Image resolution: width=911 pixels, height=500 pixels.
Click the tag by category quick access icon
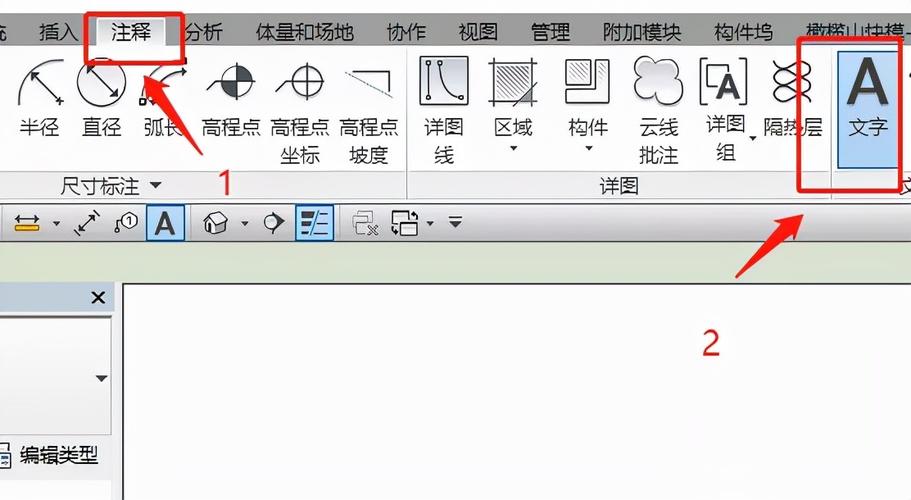[125, 223]
